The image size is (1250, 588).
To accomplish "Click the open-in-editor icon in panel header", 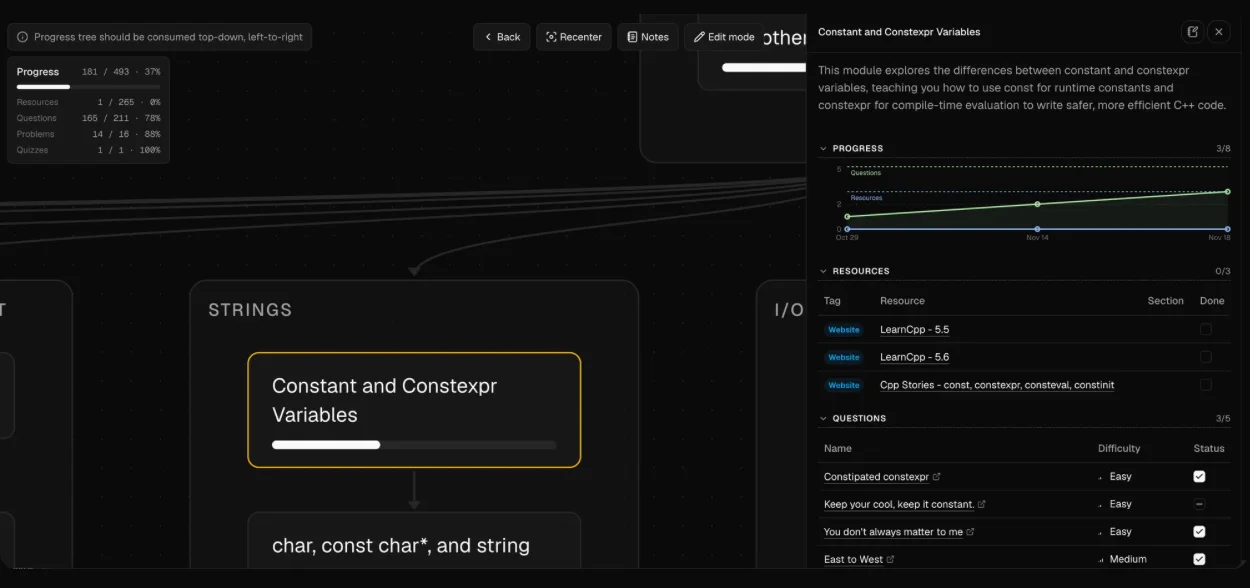I will tap(1192, 32).
